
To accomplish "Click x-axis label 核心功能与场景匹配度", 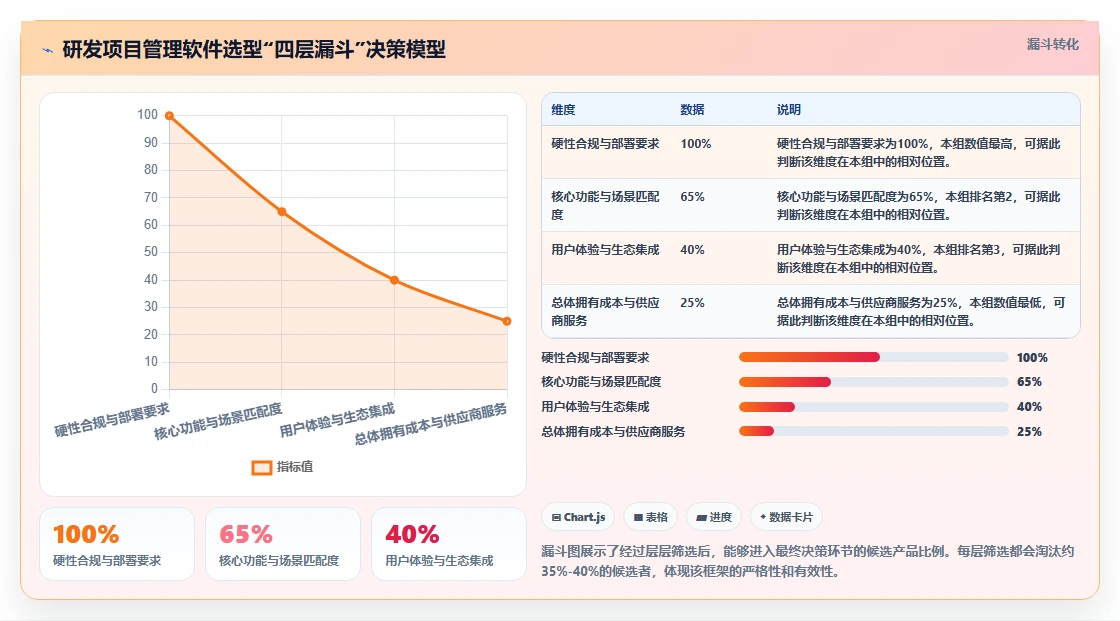I will pyautogui.click(x=218, y=422).
